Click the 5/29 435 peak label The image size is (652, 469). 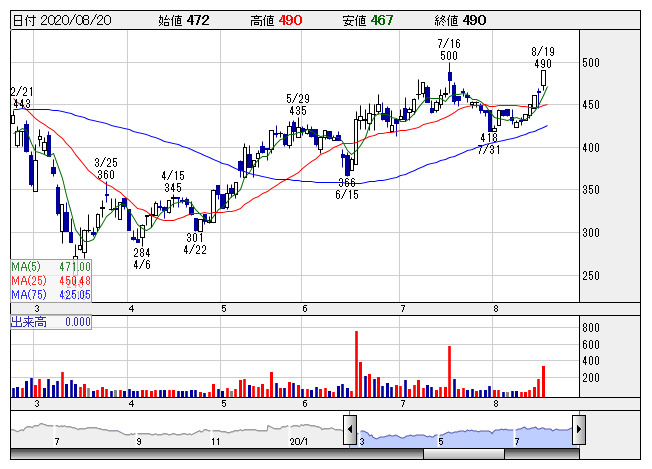(298, 105)
